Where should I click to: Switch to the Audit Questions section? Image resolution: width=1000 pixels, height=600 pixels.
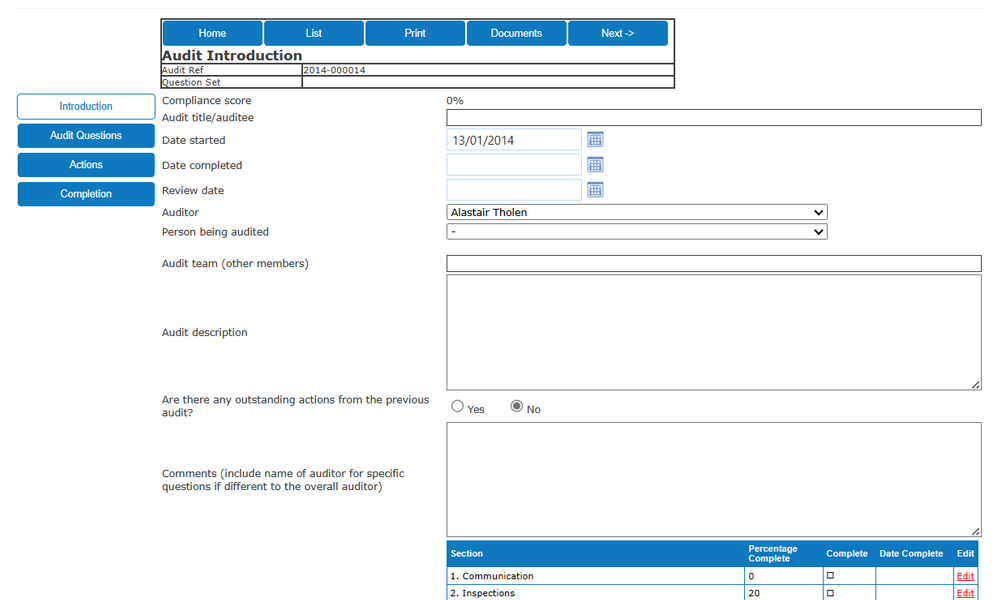click(x=85, y=135)
